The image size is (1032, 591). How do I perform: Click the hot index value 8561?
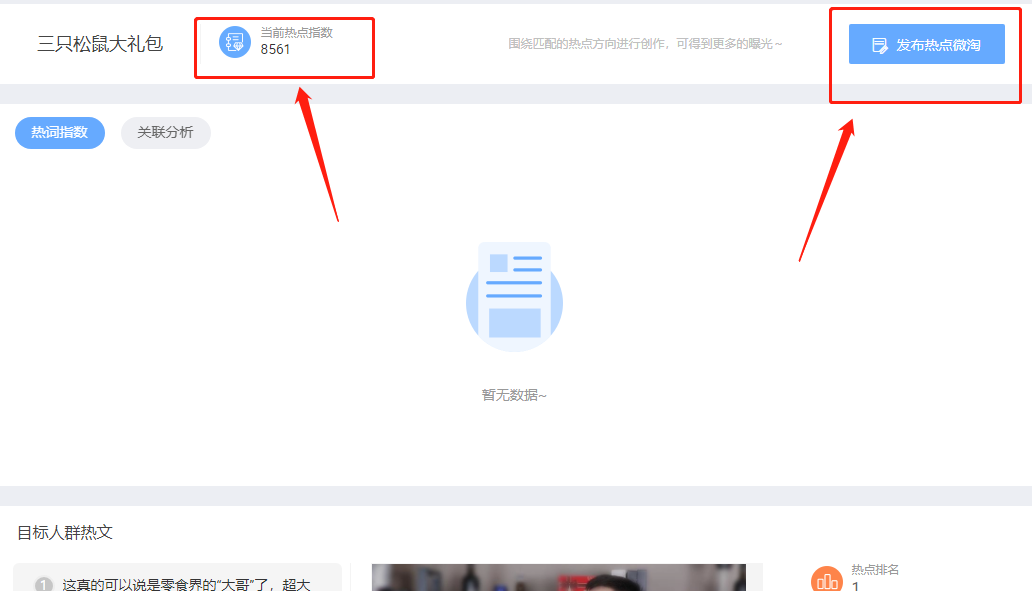click(x=276, y=49)
